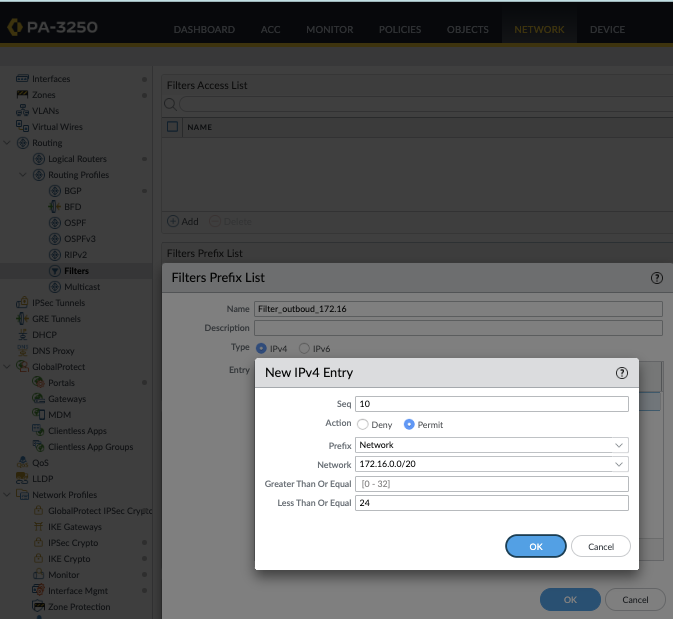Viewport: 673px width, 619px height.
Task: Collapse the Network Profiles tree node
Action: coord(7,495)
